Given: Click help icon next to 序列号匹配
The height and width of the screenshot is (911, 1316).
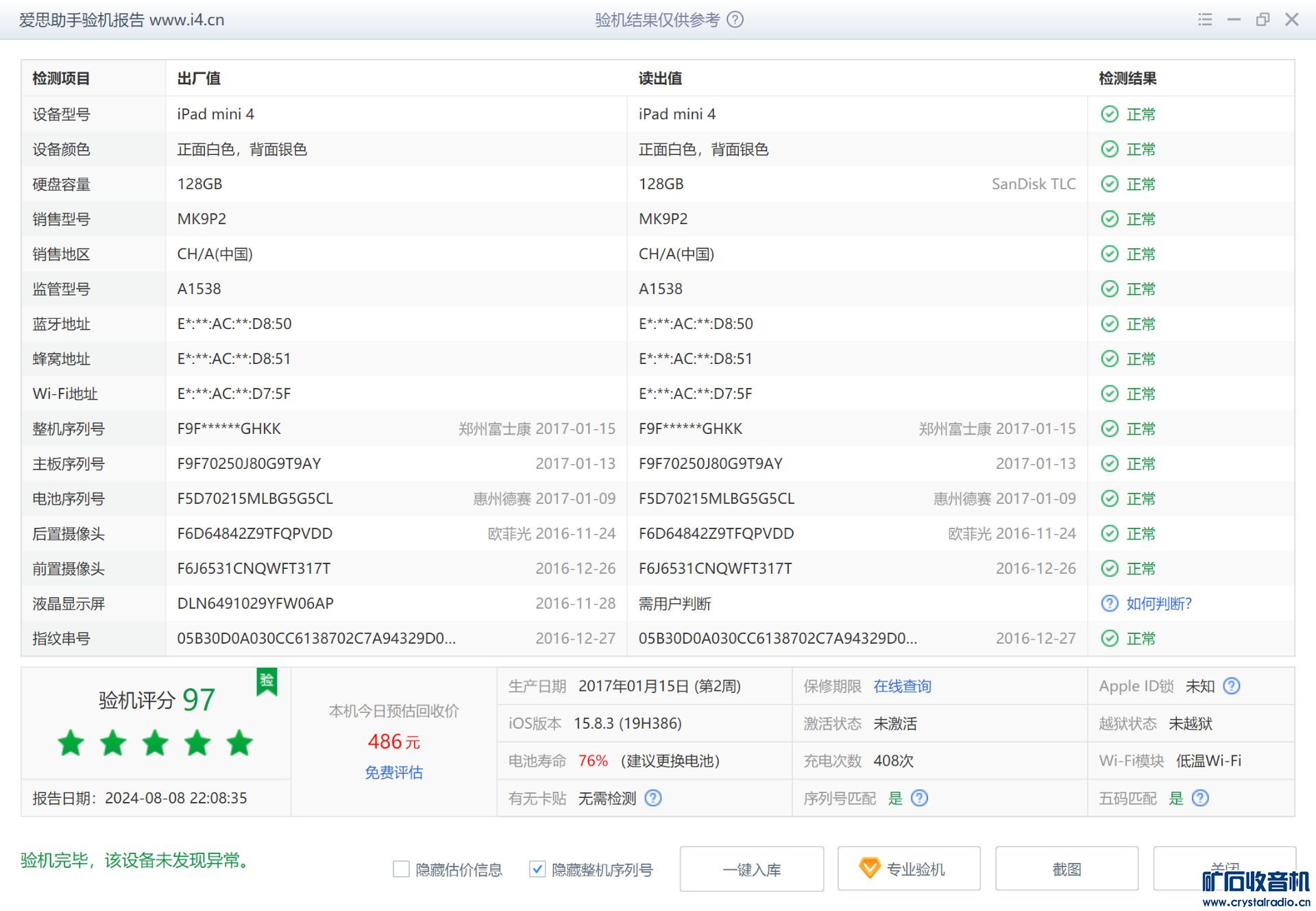Looking at the screenshot, I should [x=919, y=798].
